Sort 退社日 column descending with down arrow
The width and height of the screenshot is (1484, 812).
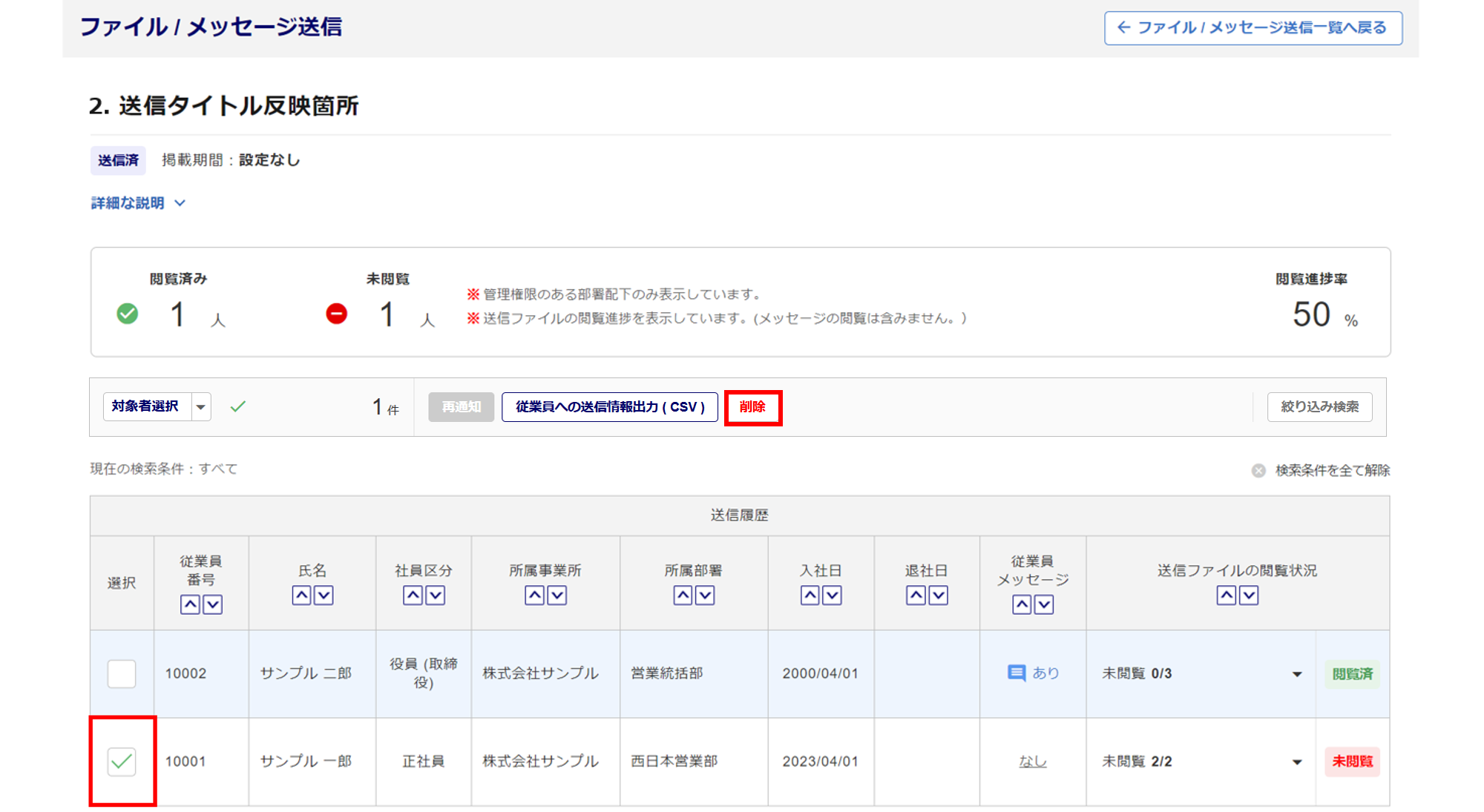(939, 595)
